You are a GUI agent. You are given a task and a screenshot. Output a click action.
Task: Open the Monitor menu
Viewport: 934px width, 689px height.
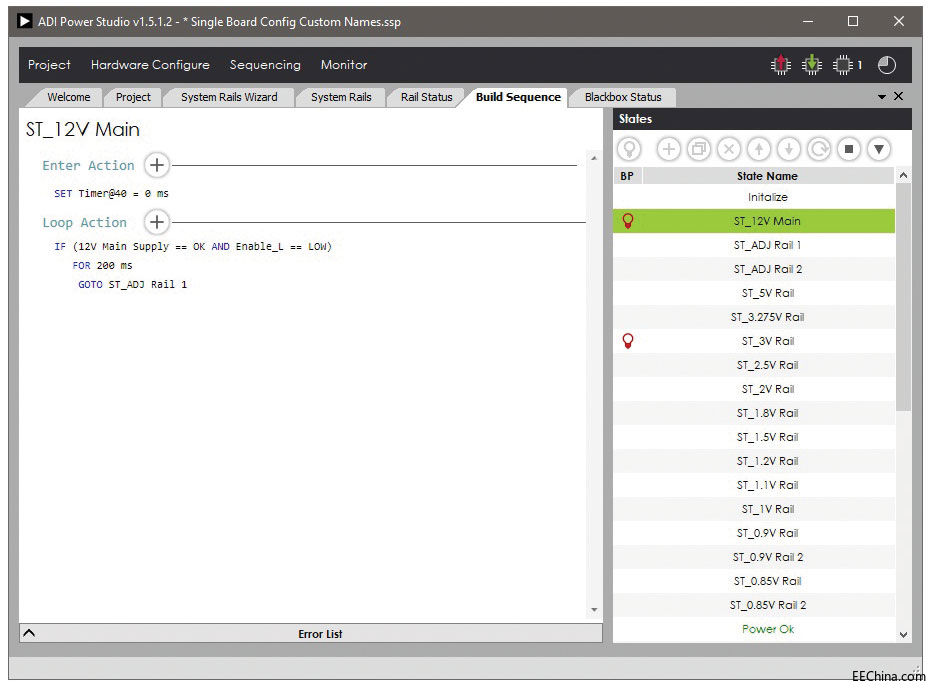pyautogui.click(x=344, y=65)
